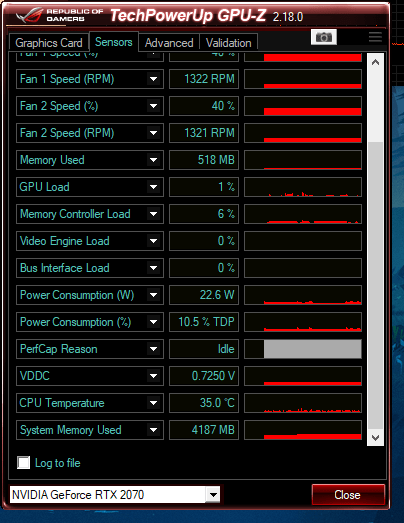Screen dimensions: 404x523
Task: Open the hamburger menu icon
Action: [x=375, y=37]
